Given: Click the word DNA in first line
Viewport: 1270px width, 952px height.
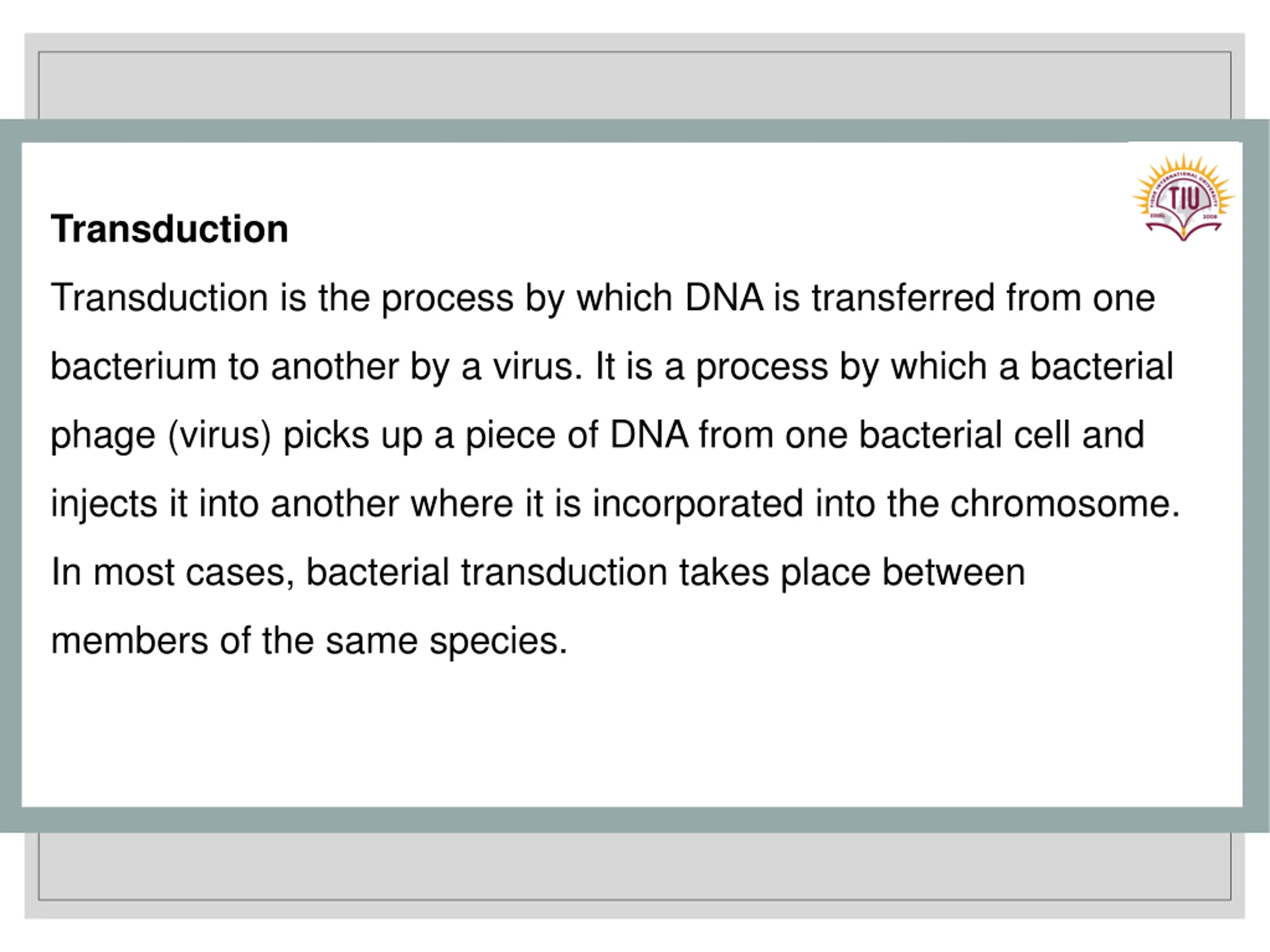Looking at the screenshot, I should click(x=724, y=298).
